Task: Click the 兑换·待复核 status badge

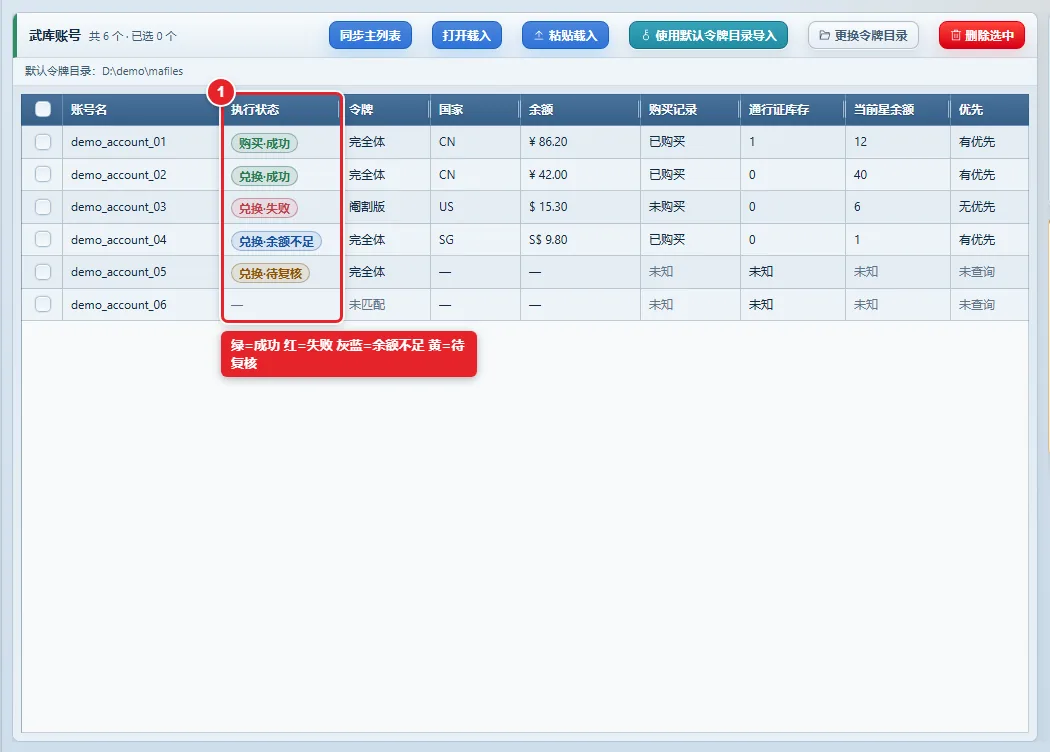Action: [271, 273]
